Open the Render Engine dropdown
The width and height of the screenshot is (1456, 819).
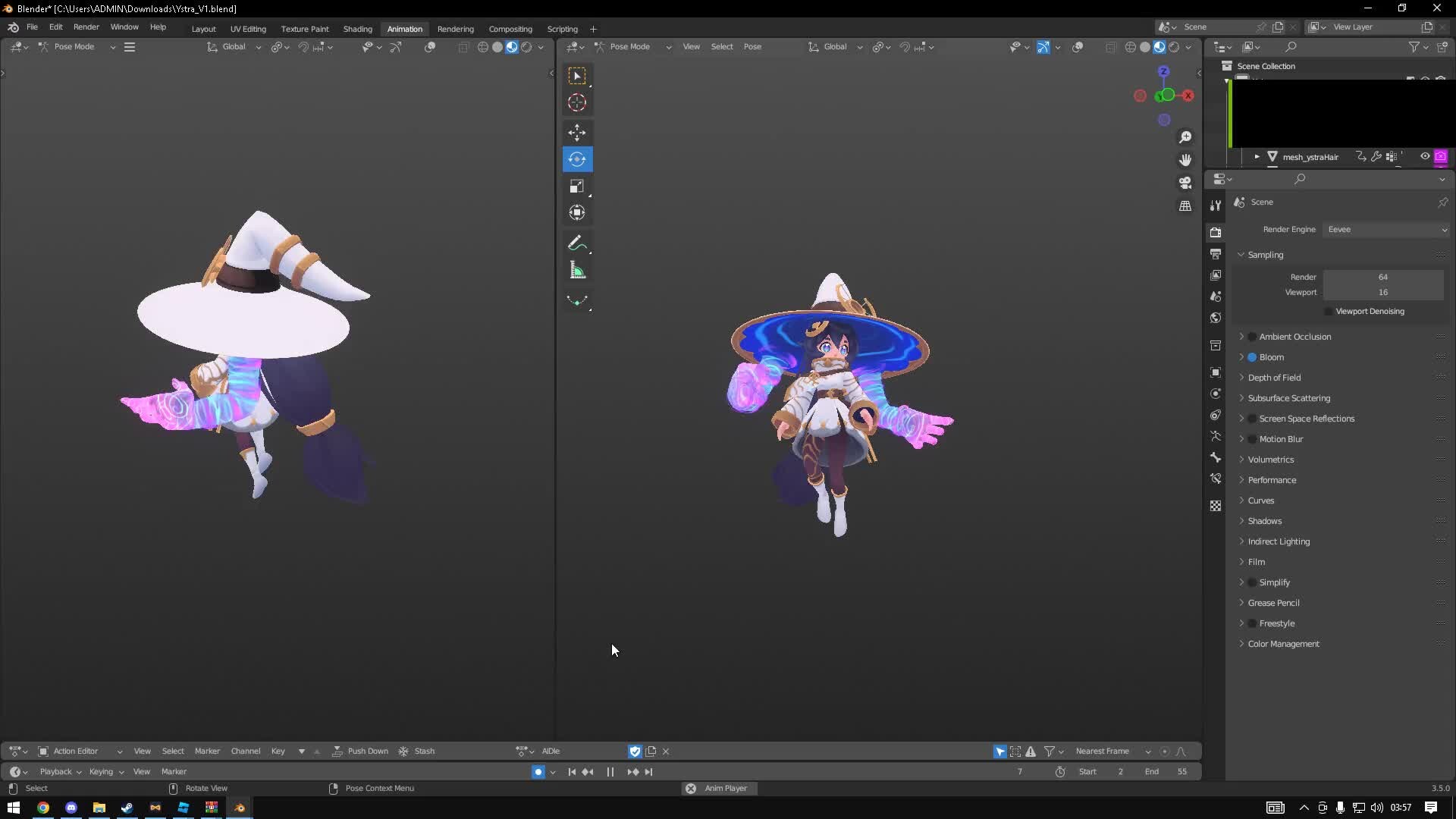coord(1386,229)
